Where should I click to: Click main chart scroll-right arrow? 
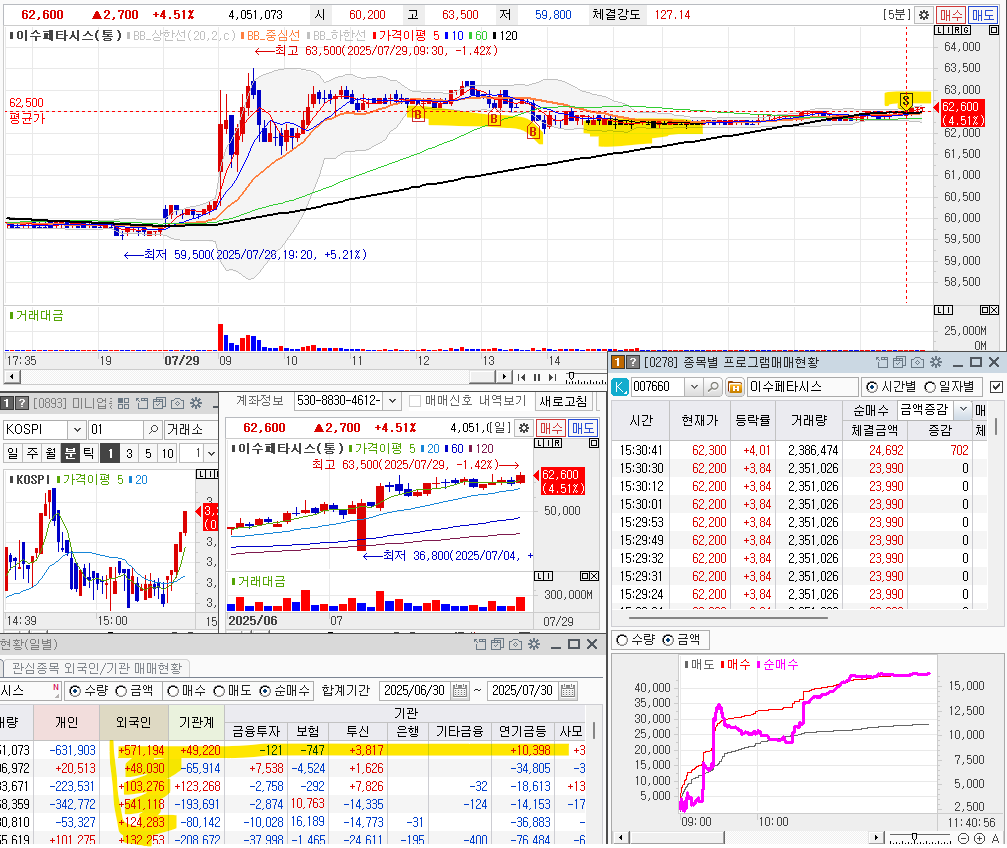504,377
